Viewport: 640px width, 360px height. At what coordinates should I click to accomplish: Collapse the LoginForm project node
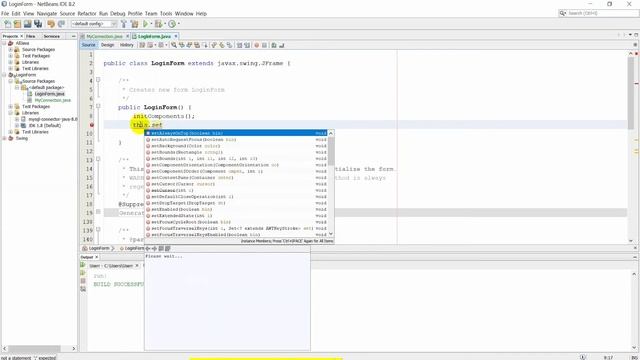point(4,75)
